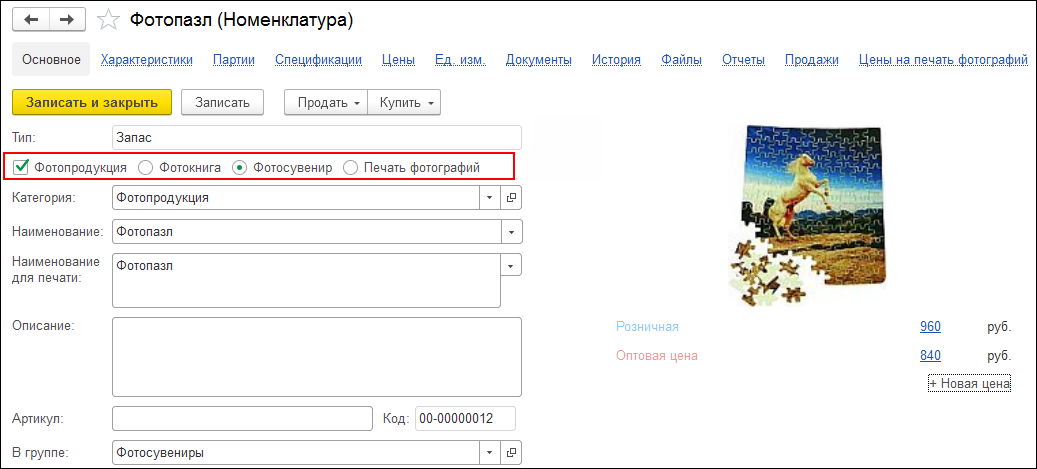Open the Продажи tab
This screenshot has width=1037, height=469.
pyautogui.click(x=812, y=60)
